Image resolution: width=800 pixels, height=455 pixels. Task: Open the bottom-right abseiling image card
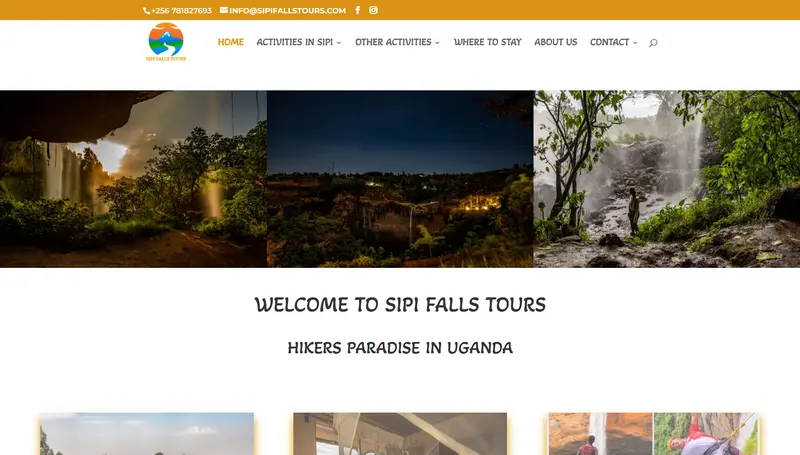click(x=653, y=434)
